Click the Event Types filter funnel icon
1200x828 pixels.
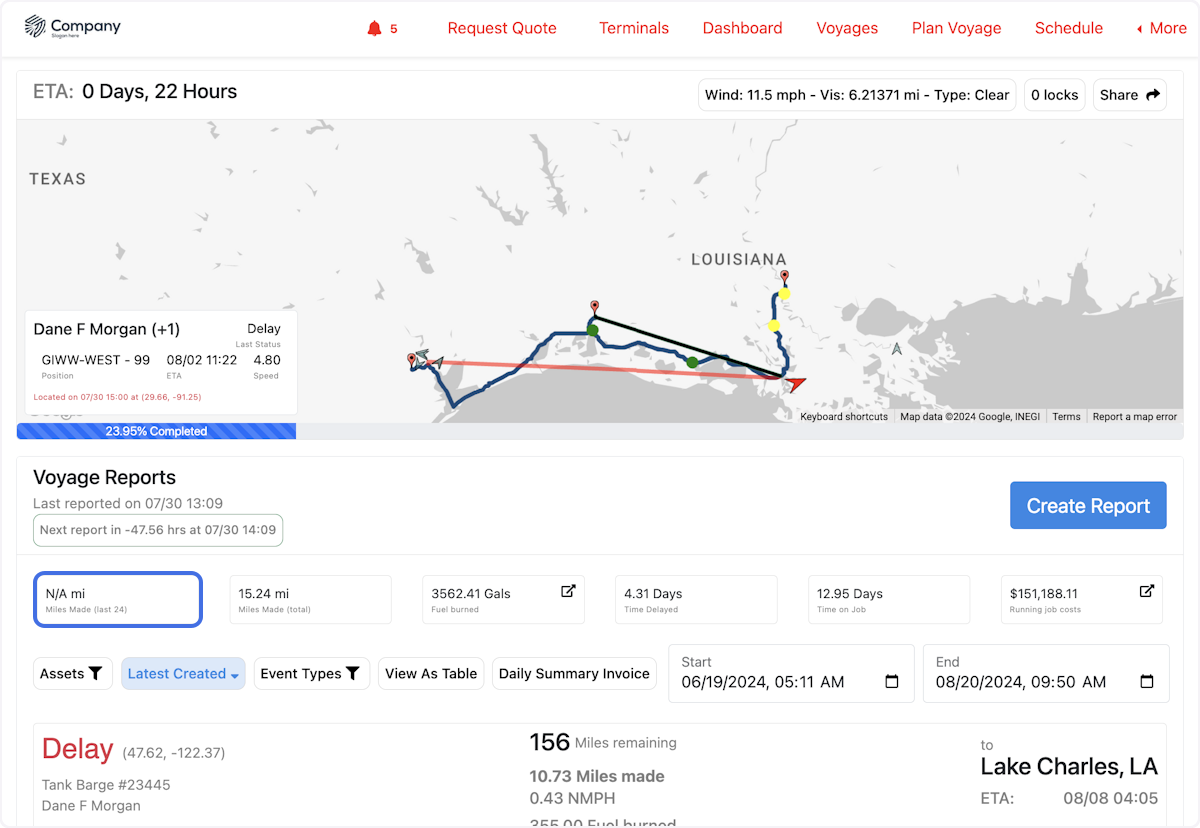pyautogui.click(x=353, y=673)
